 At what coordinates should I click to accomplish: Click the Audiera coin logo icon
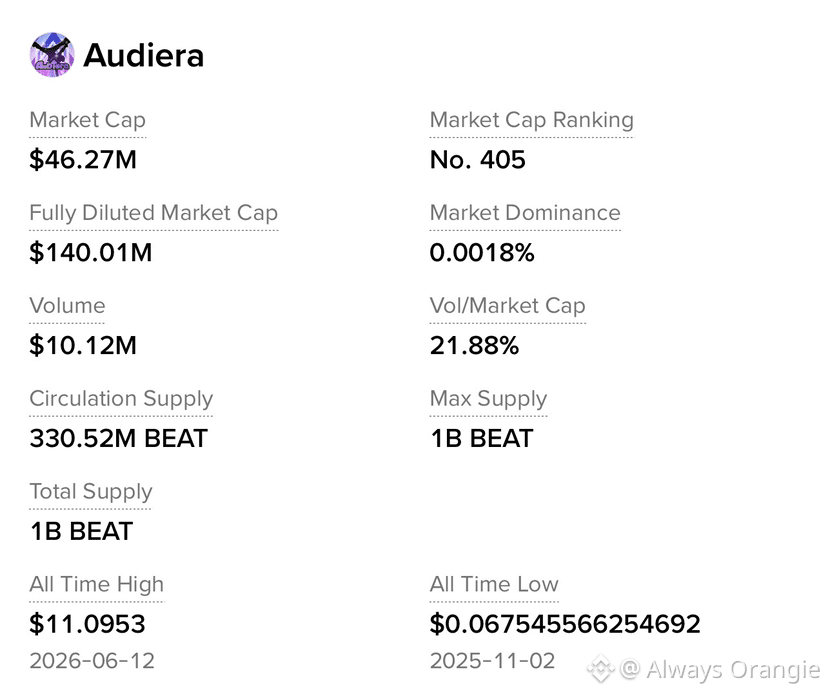point(52,54)
